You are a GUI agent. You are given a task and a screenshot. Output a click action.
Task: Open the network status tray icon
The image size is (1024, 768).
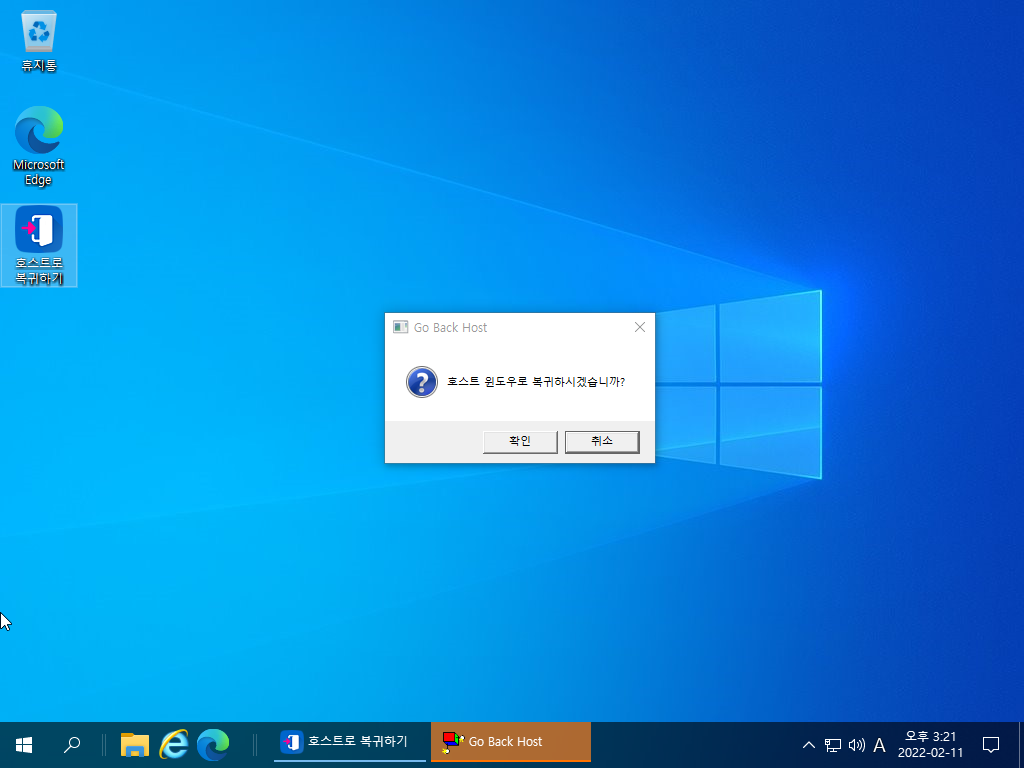[833, 744]
